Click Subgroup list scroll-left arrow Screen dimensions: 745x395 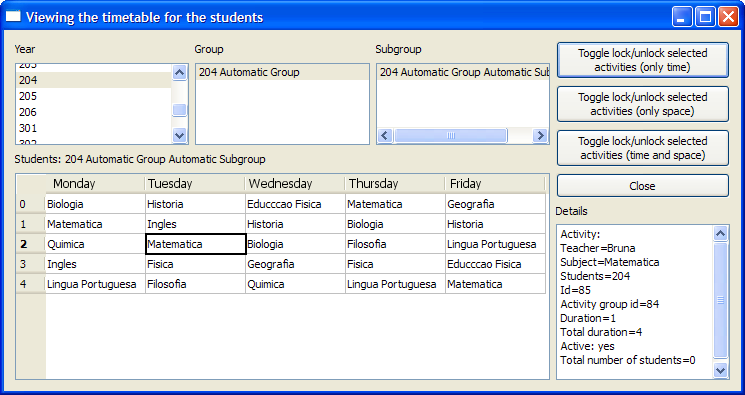tap(385, 135)
